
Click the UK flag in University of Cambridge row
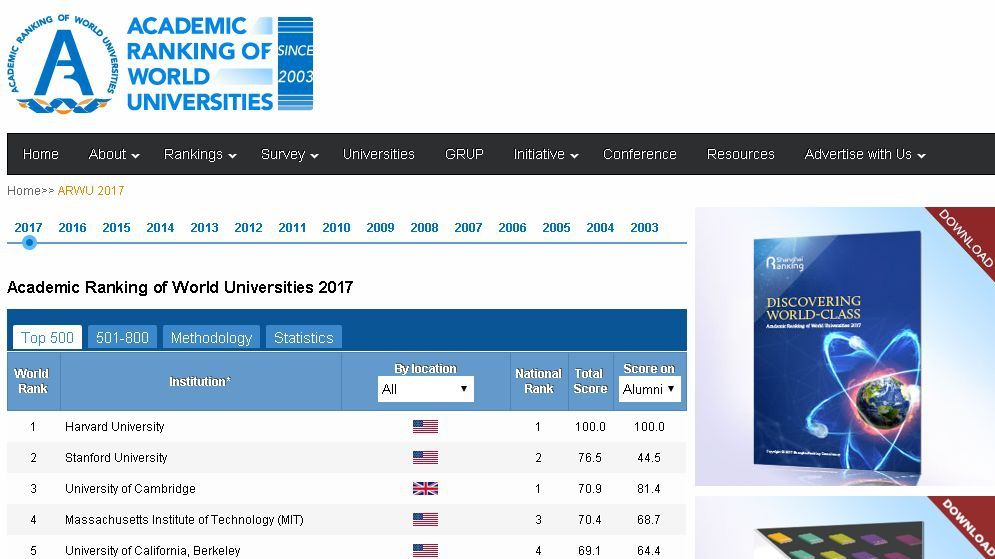tap(425, 489)
